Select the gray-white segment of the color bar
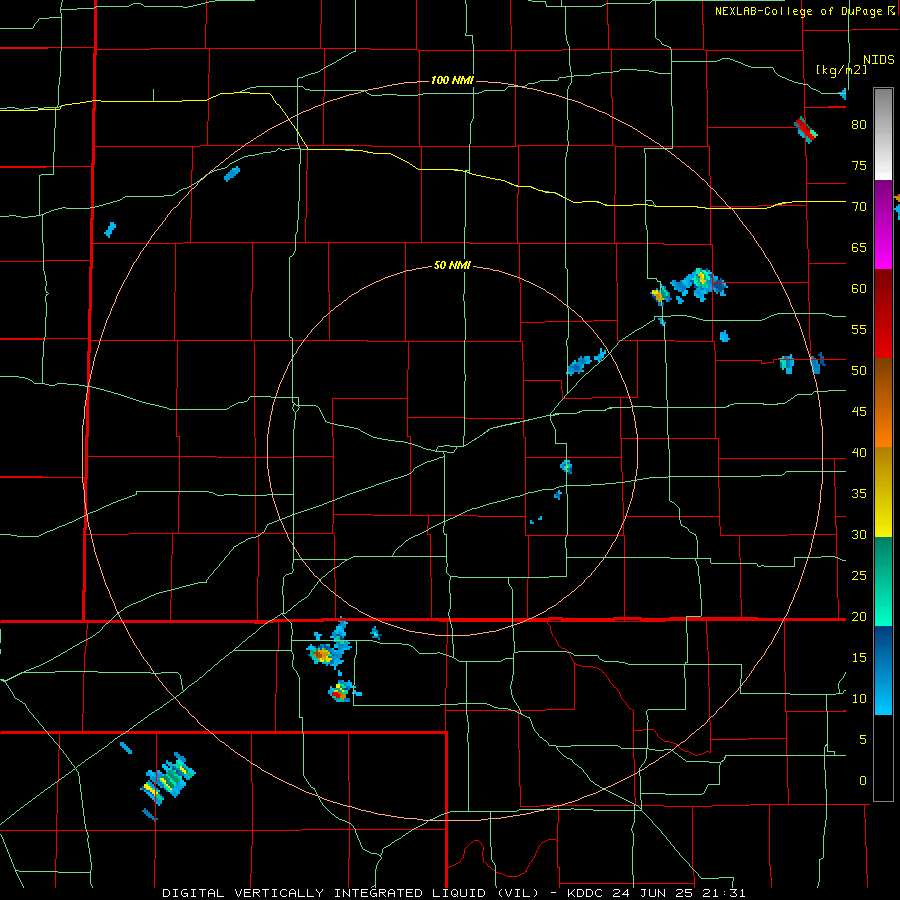900x900 pixels. tap(883, 134)
